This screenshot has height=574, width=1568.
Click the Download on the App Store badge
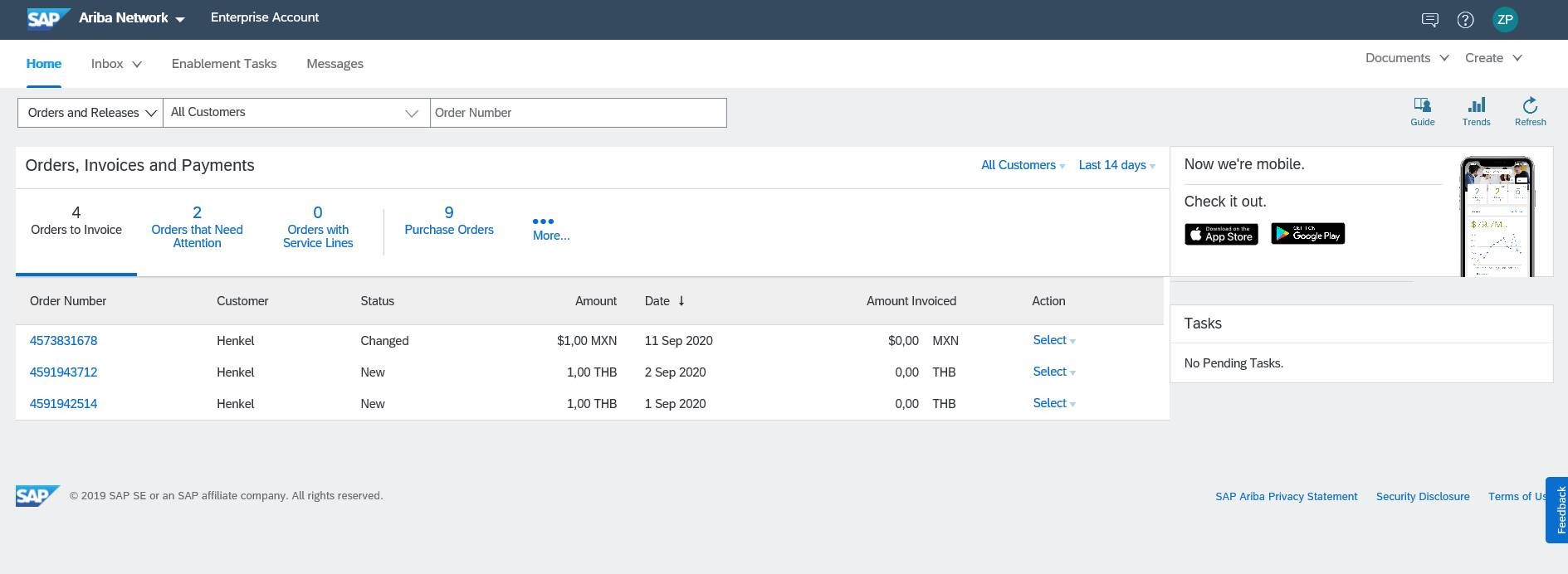[x=1221, y=234]
